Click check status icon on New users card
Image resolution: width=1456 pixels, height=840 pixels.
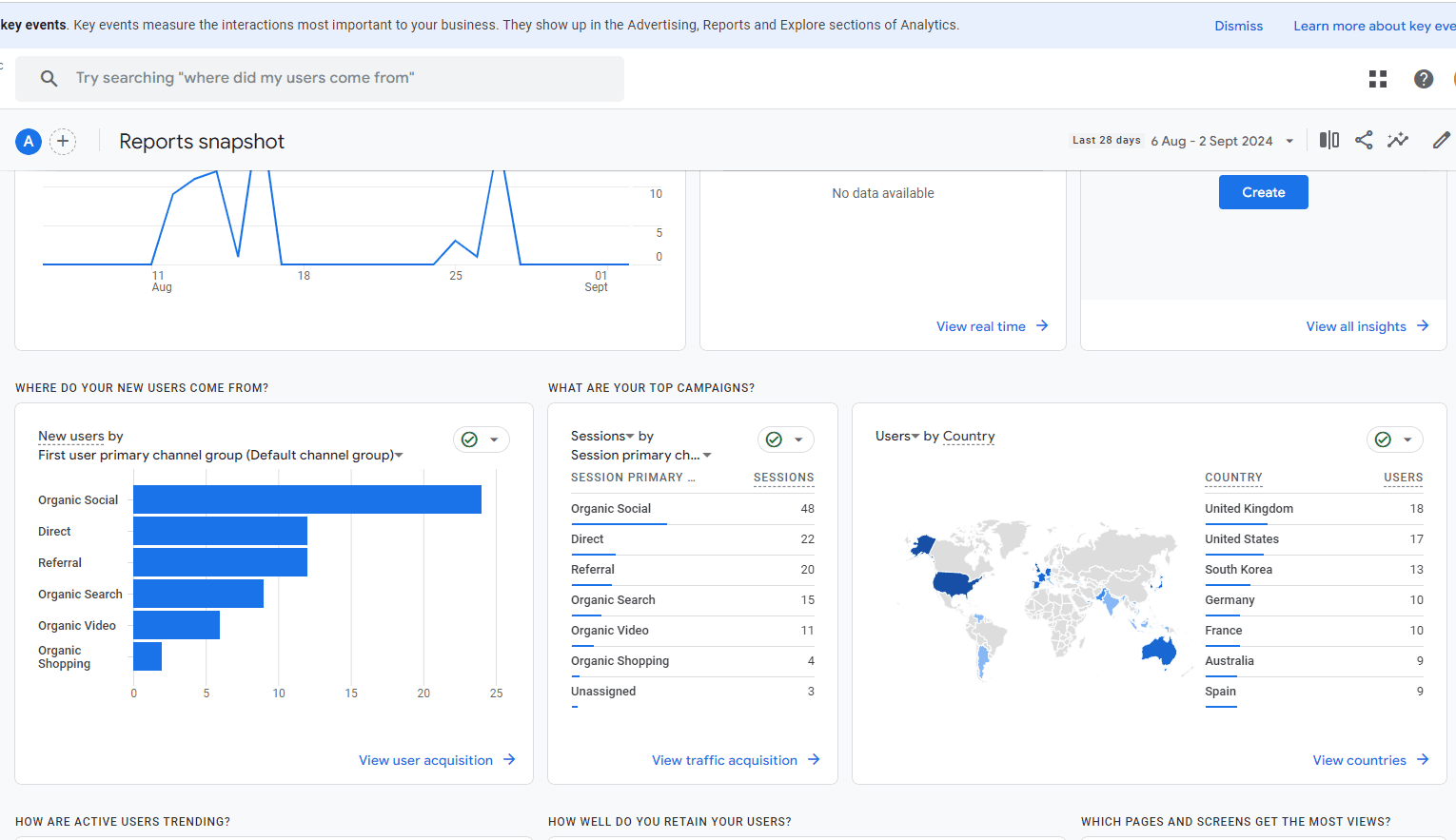tap(469, 440)
